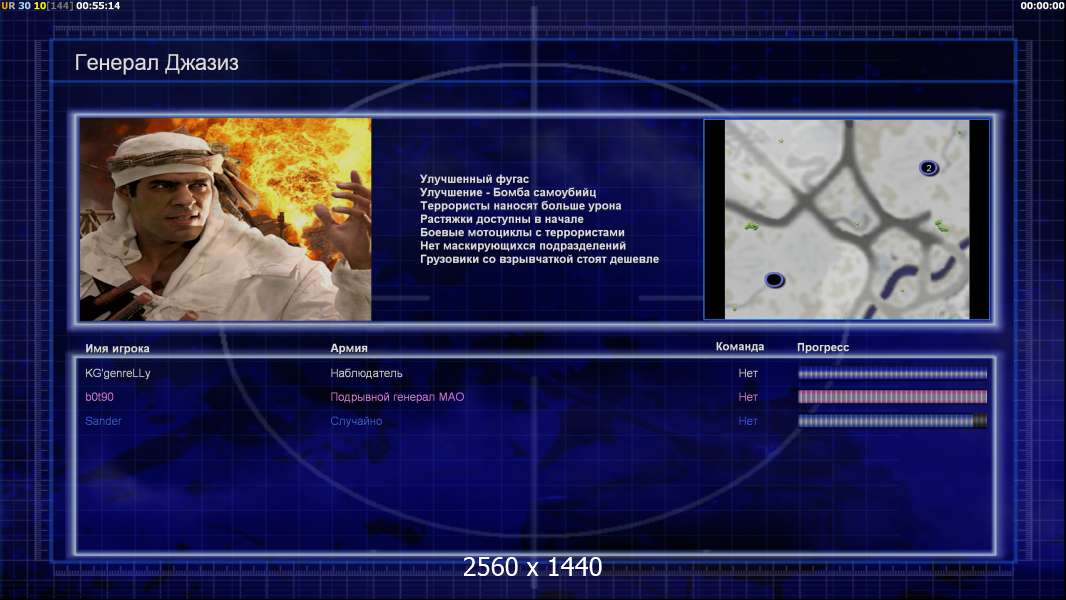Click army label 'Случайно'
The width and height of the screenshot is (1066, 600).
(x=356, y=421)
